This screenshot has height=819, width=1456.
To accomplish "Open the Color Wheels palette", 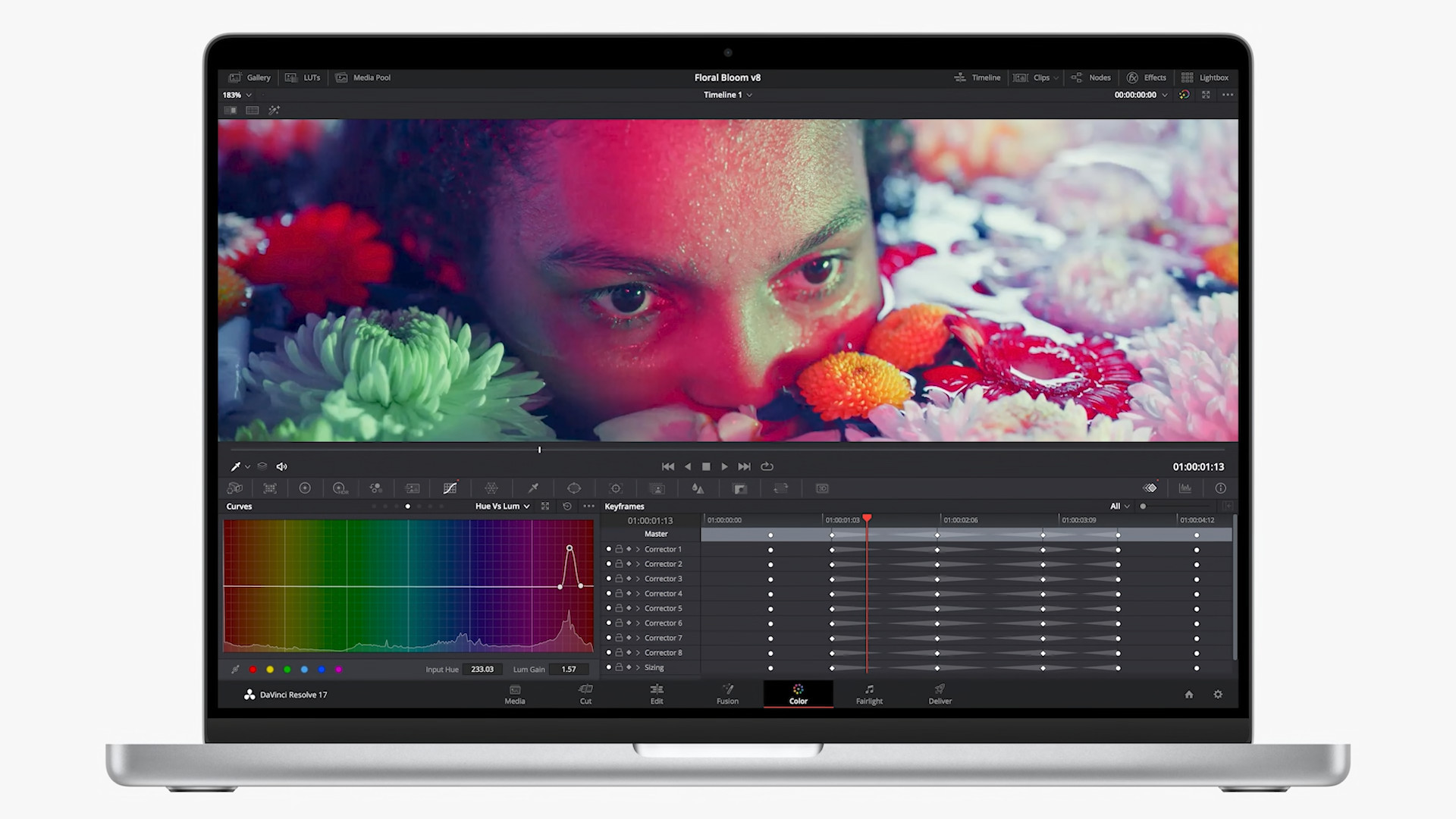I will point(306,488).
